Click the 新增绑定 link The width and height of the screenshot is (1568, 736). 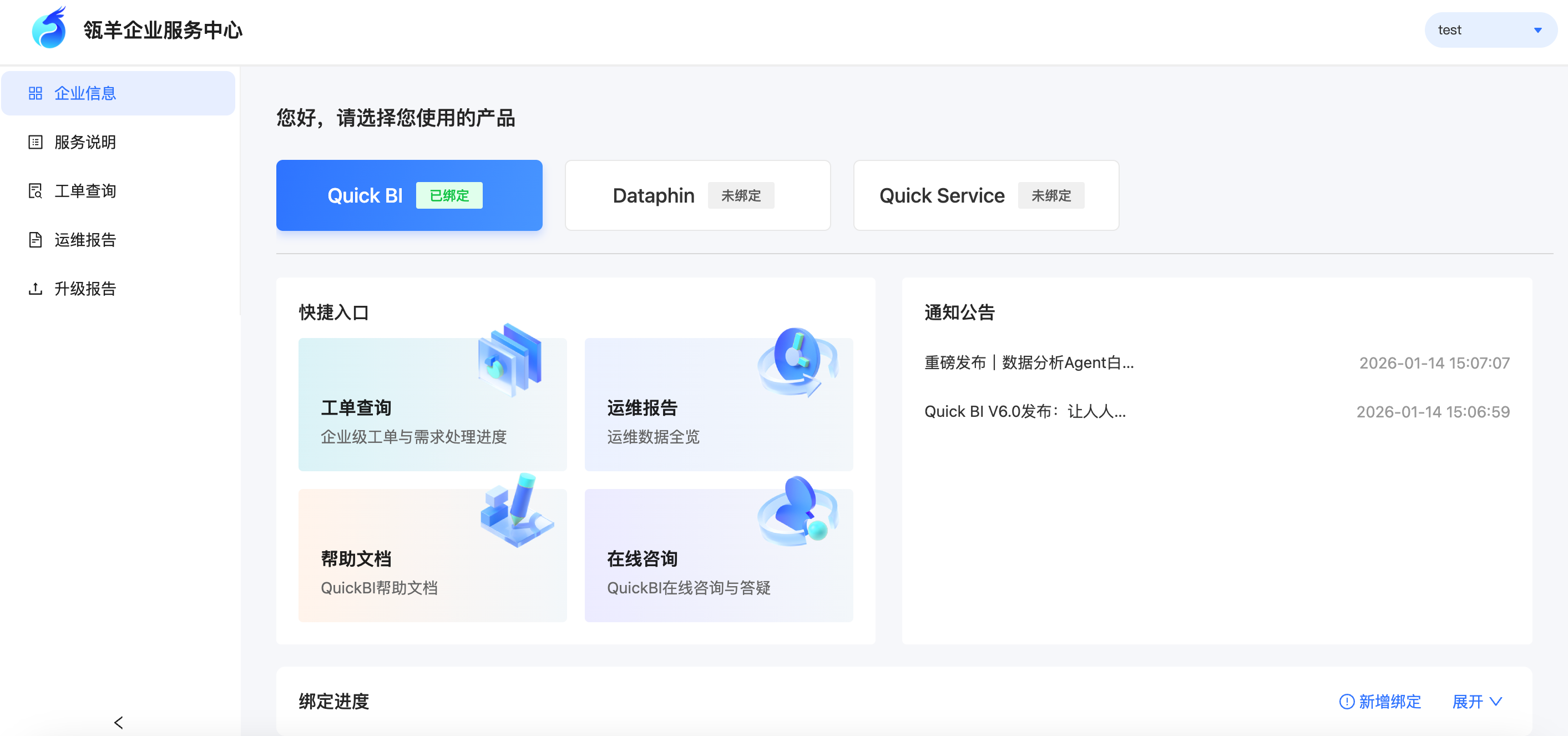pos(1390,701)
